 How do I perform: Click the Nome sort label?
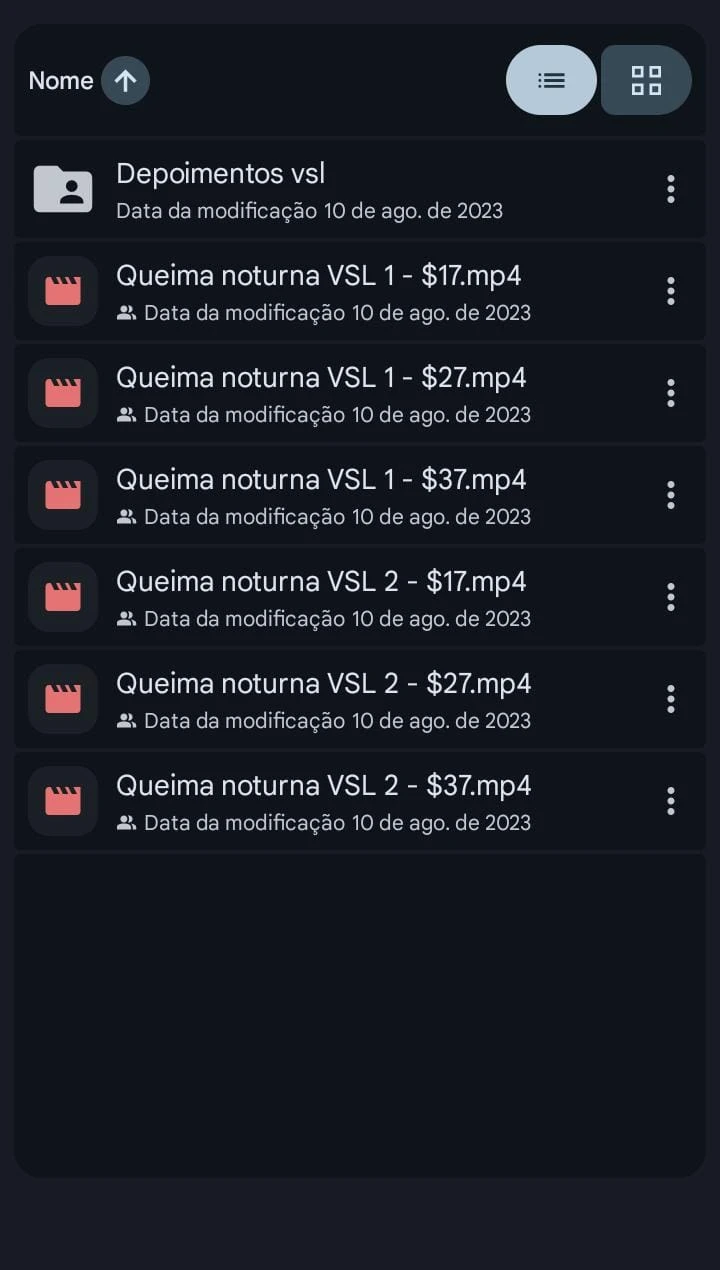[61, 81]
